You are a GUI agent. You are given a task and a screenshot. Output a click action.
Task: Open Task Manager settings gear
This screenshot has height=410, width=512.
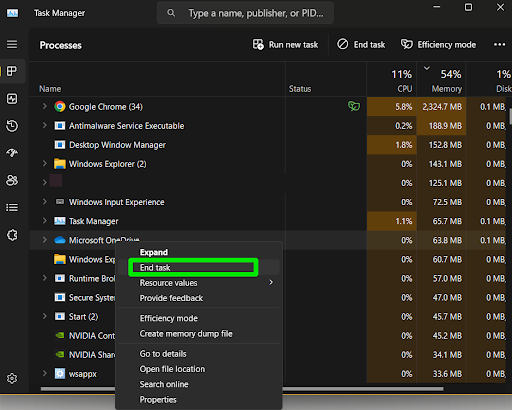[12, 379]
